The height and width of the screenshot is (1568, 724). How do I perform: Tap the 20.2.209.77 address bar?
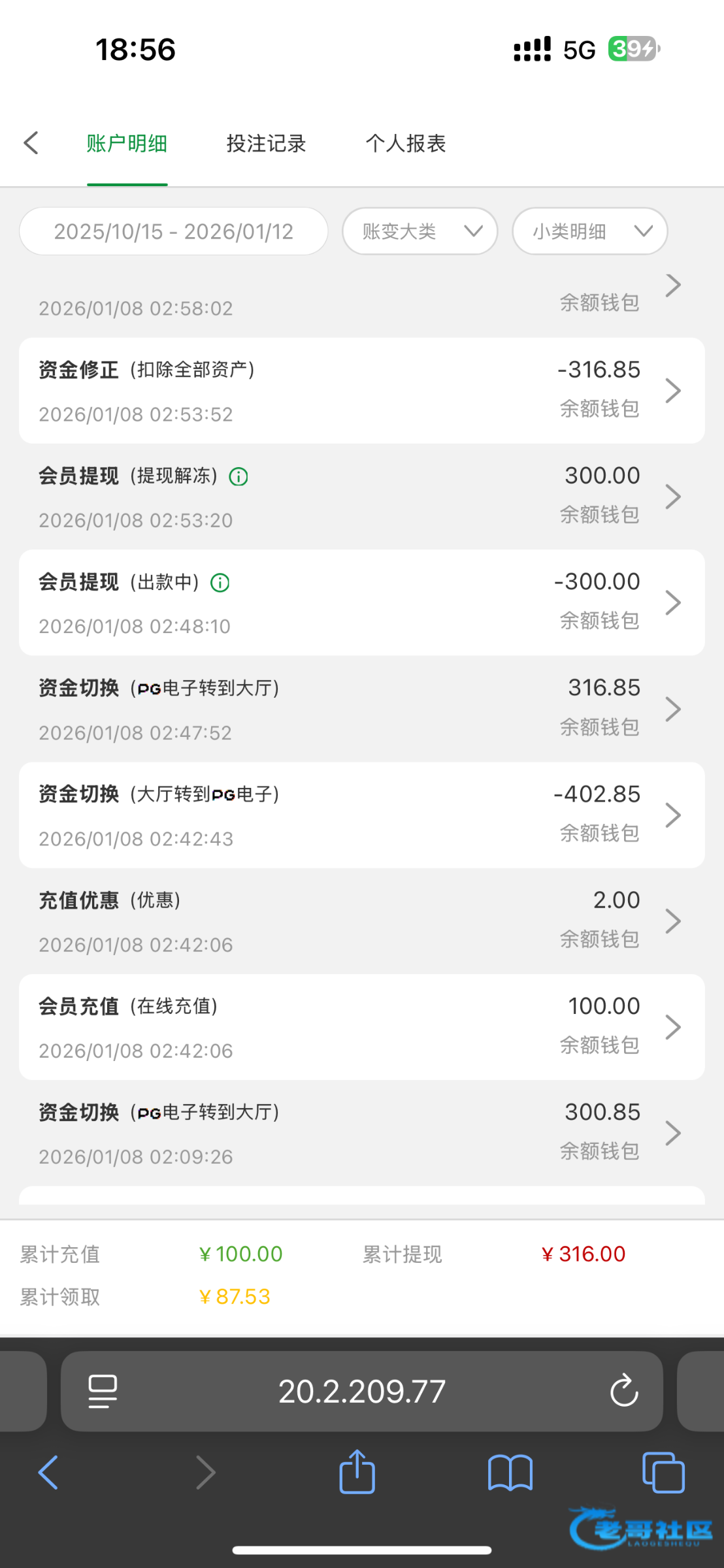361,1391
